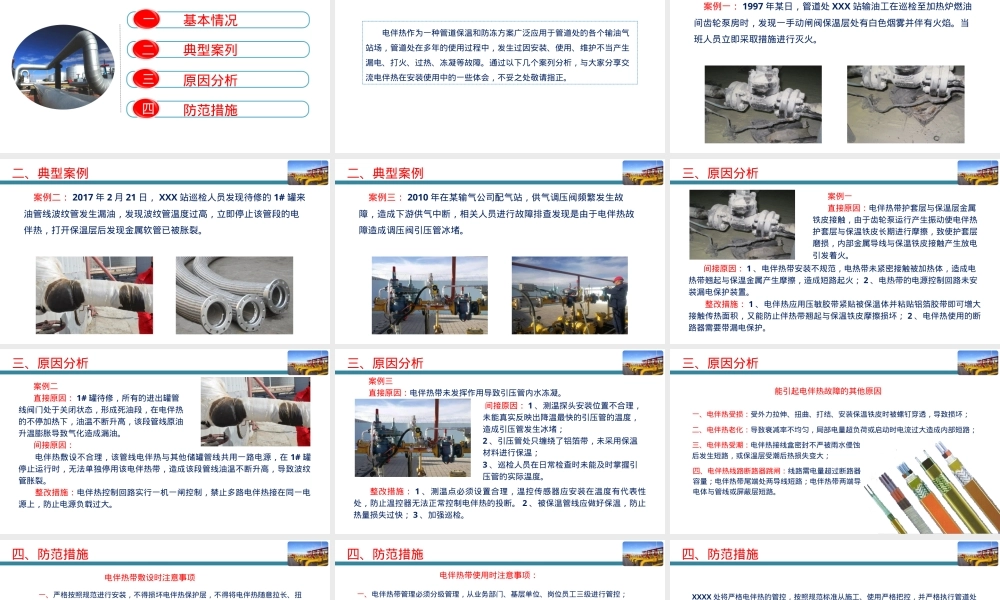The height and width of the screenshot is (600, 1000).
Task: Select the 基本情况 agenda item
Action: [x=218, y=20]
